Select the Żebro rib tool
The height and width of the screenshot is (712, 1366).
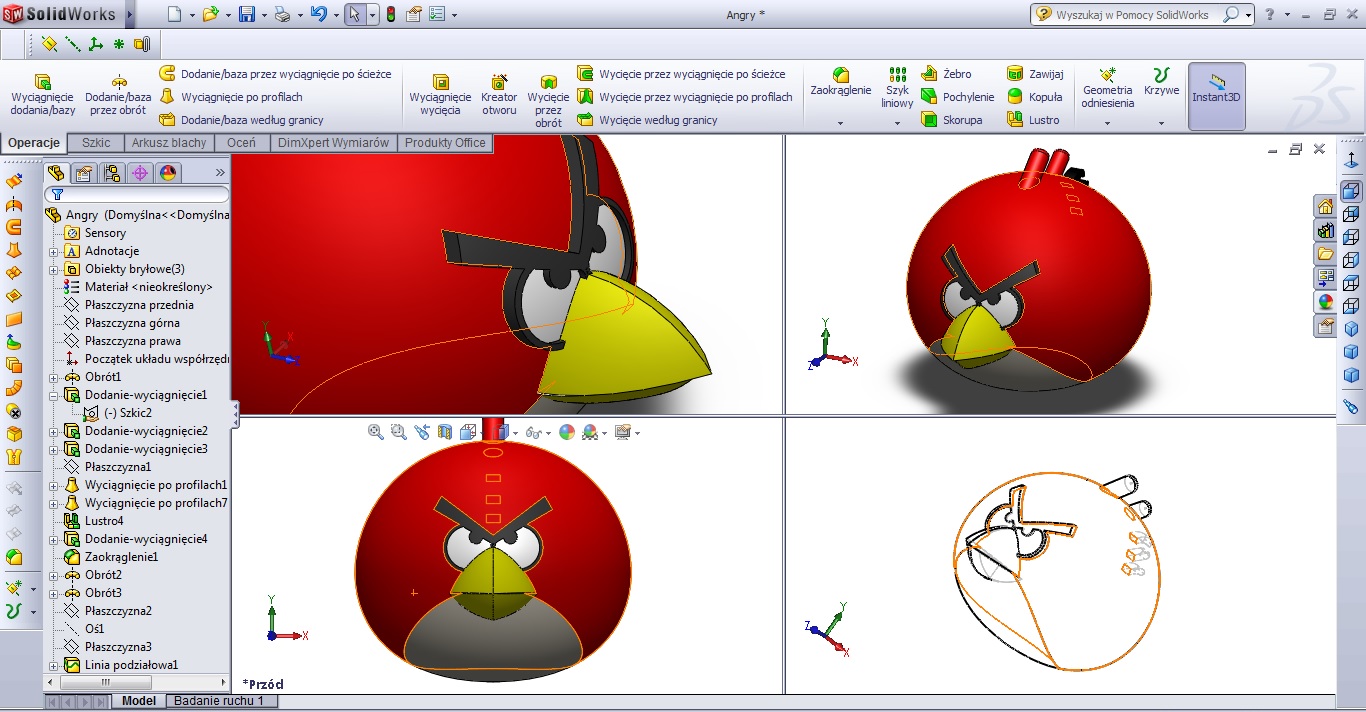click(946, 74)
